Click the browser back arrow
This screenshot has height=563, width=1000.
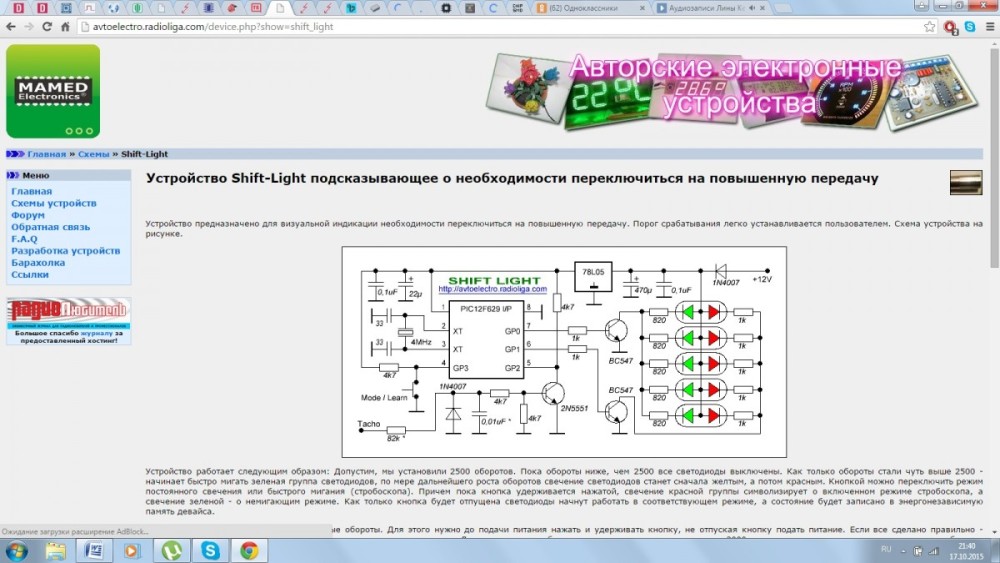pyautogui.click(x=10, y=27)
